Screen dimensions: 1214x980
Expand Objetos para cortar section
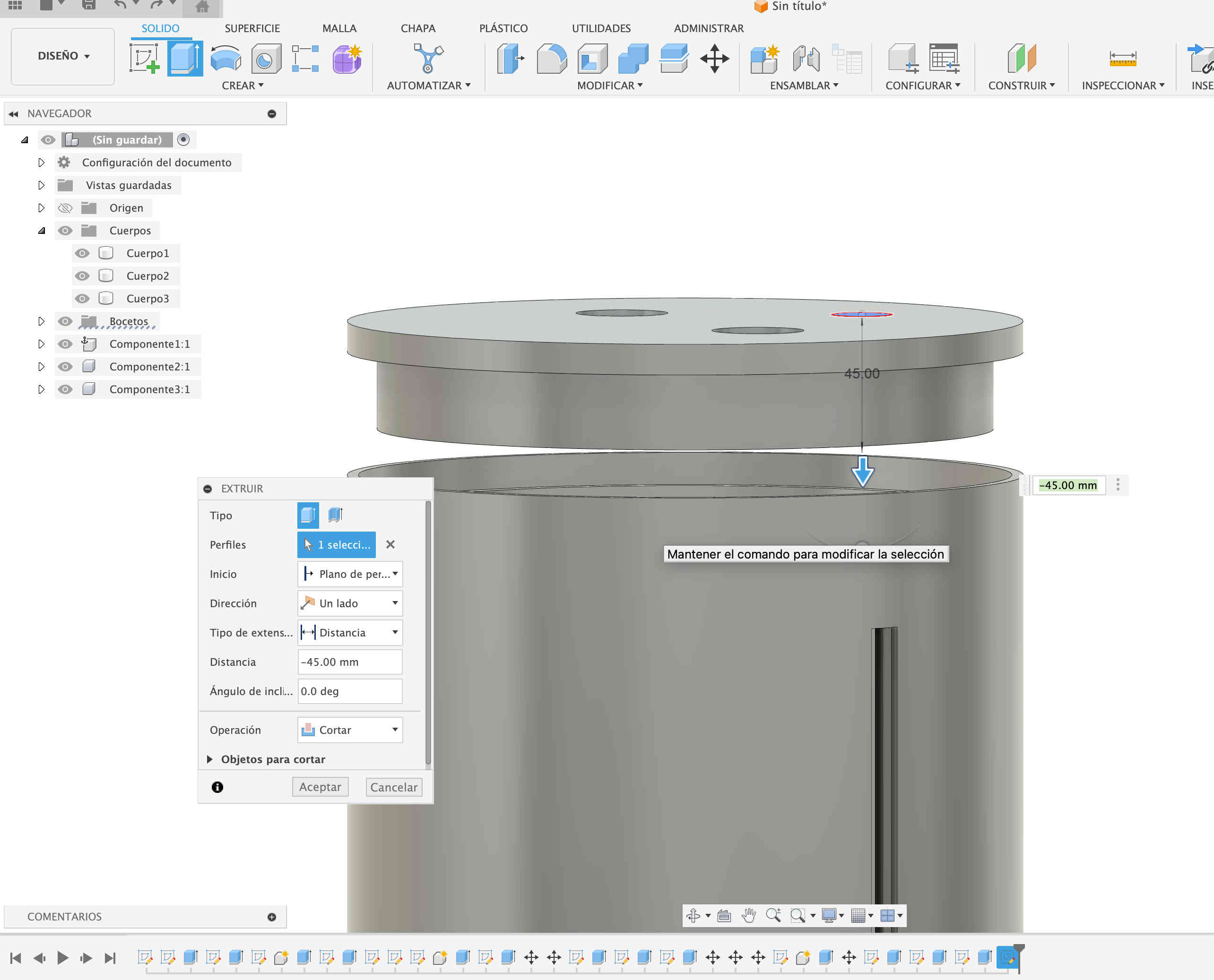pyautogui.click(x=209, y=759)
